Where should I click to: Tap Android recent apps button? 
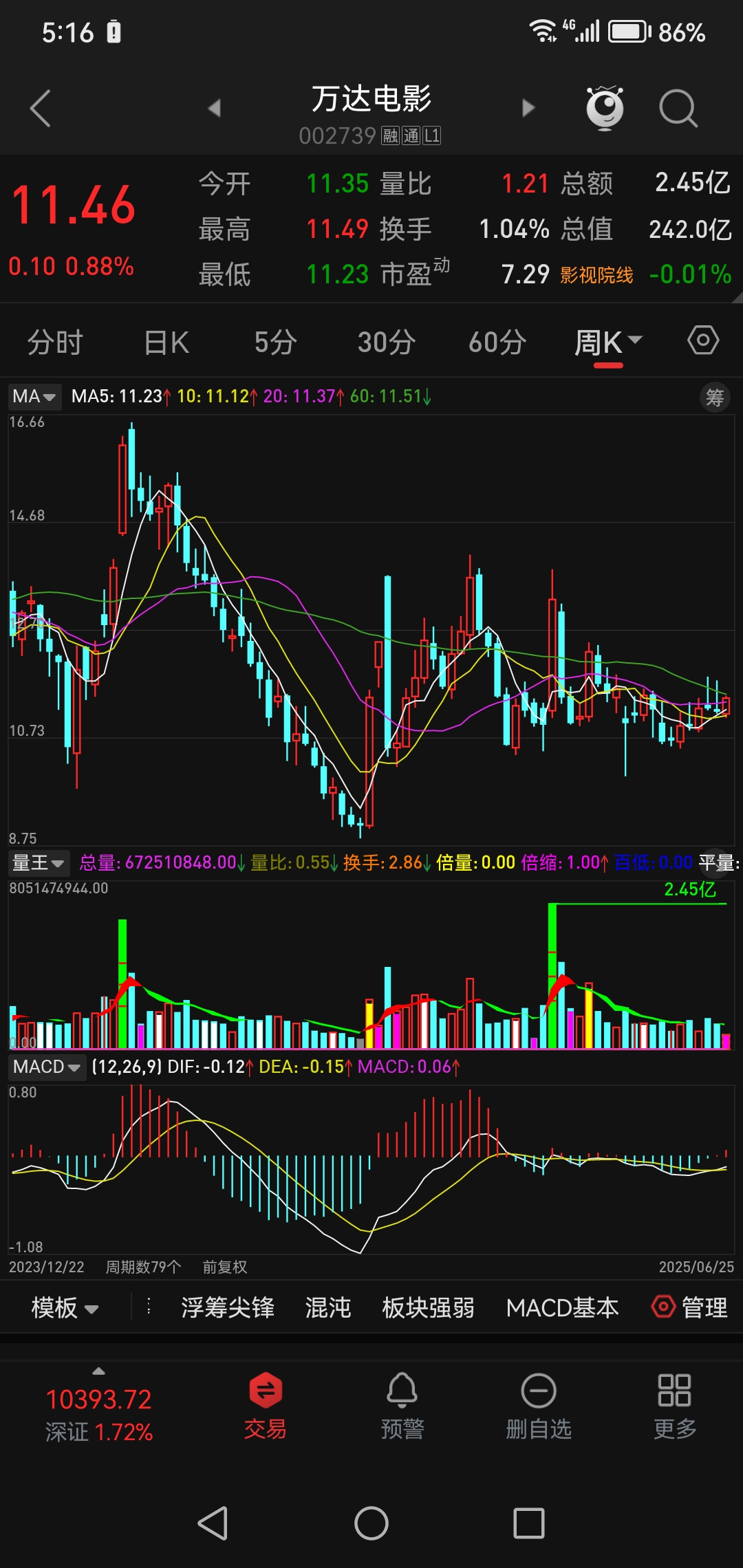click(x=529, y=1523)
